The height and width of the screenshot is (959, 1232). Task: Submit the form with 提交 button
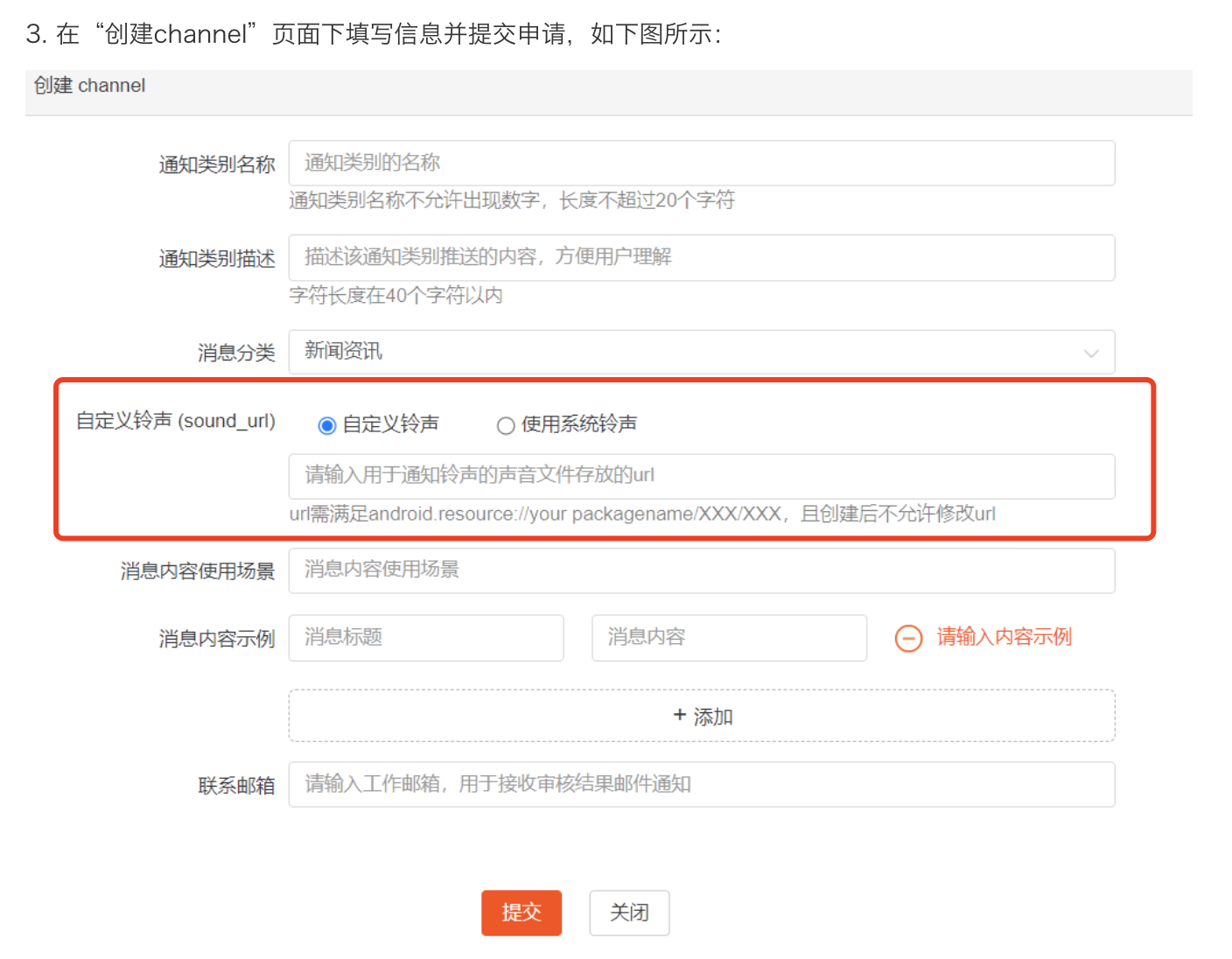[x=521, y=913]
